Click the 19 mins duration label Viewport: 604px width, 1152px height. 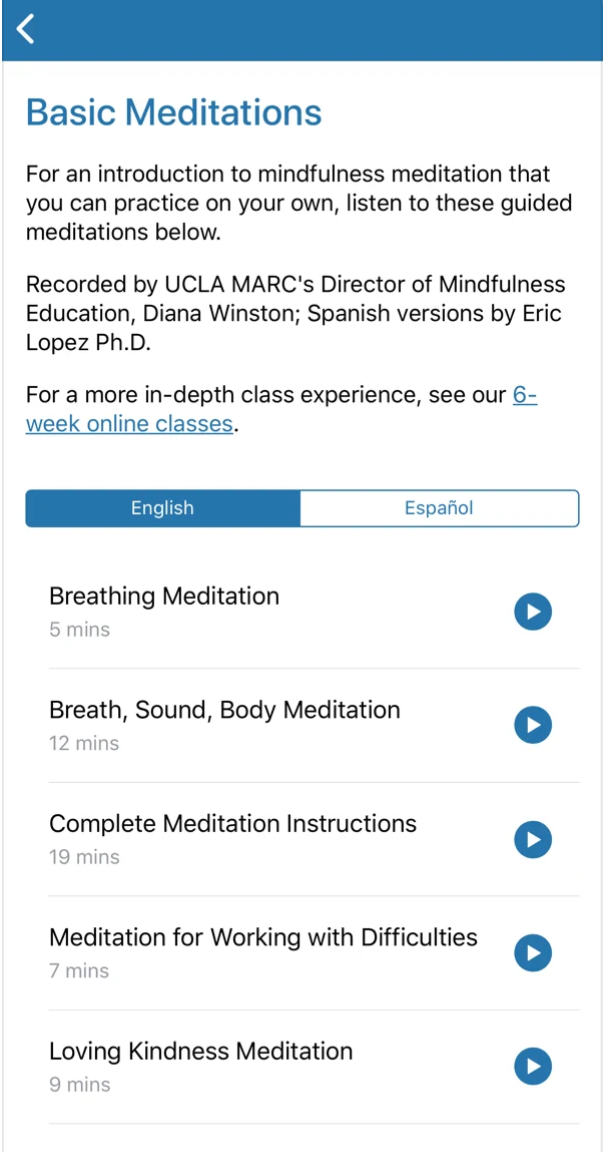84,858
